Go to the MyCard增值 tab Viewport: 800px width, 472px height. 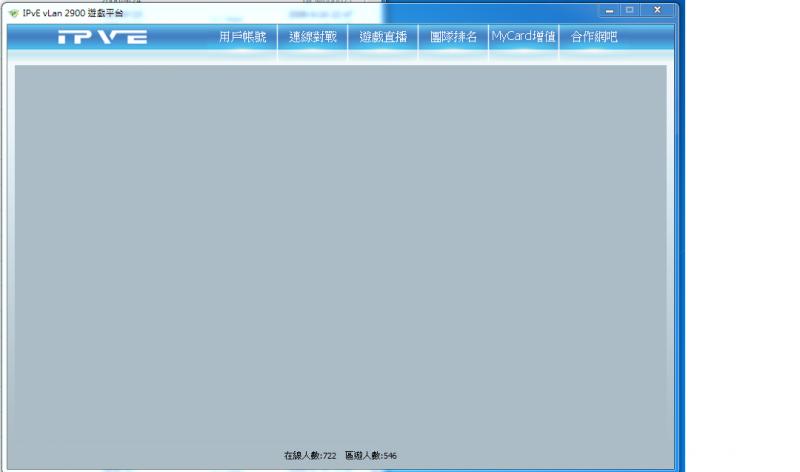523,37
